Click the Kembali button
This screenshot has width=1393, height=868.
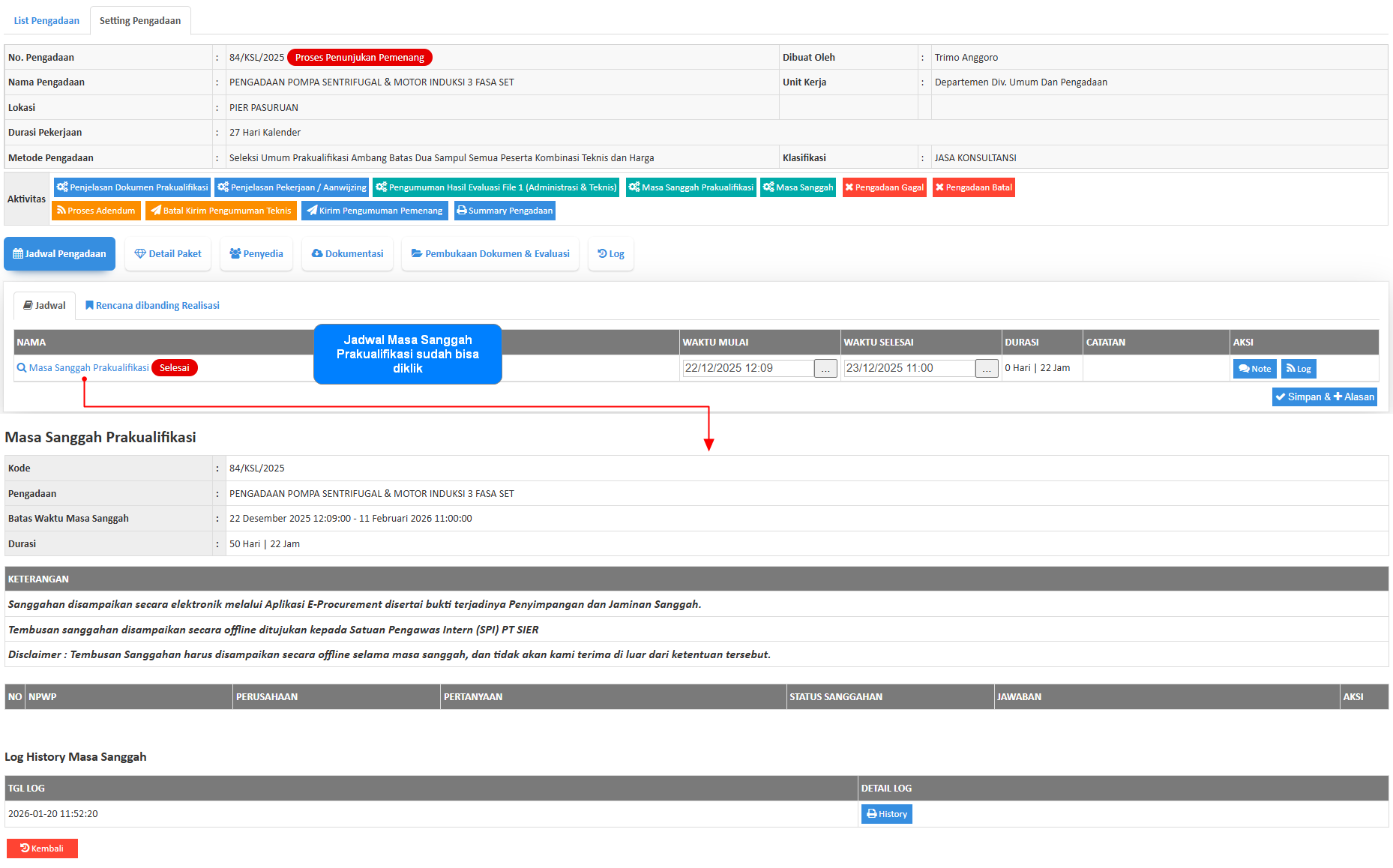click(42, 849)
